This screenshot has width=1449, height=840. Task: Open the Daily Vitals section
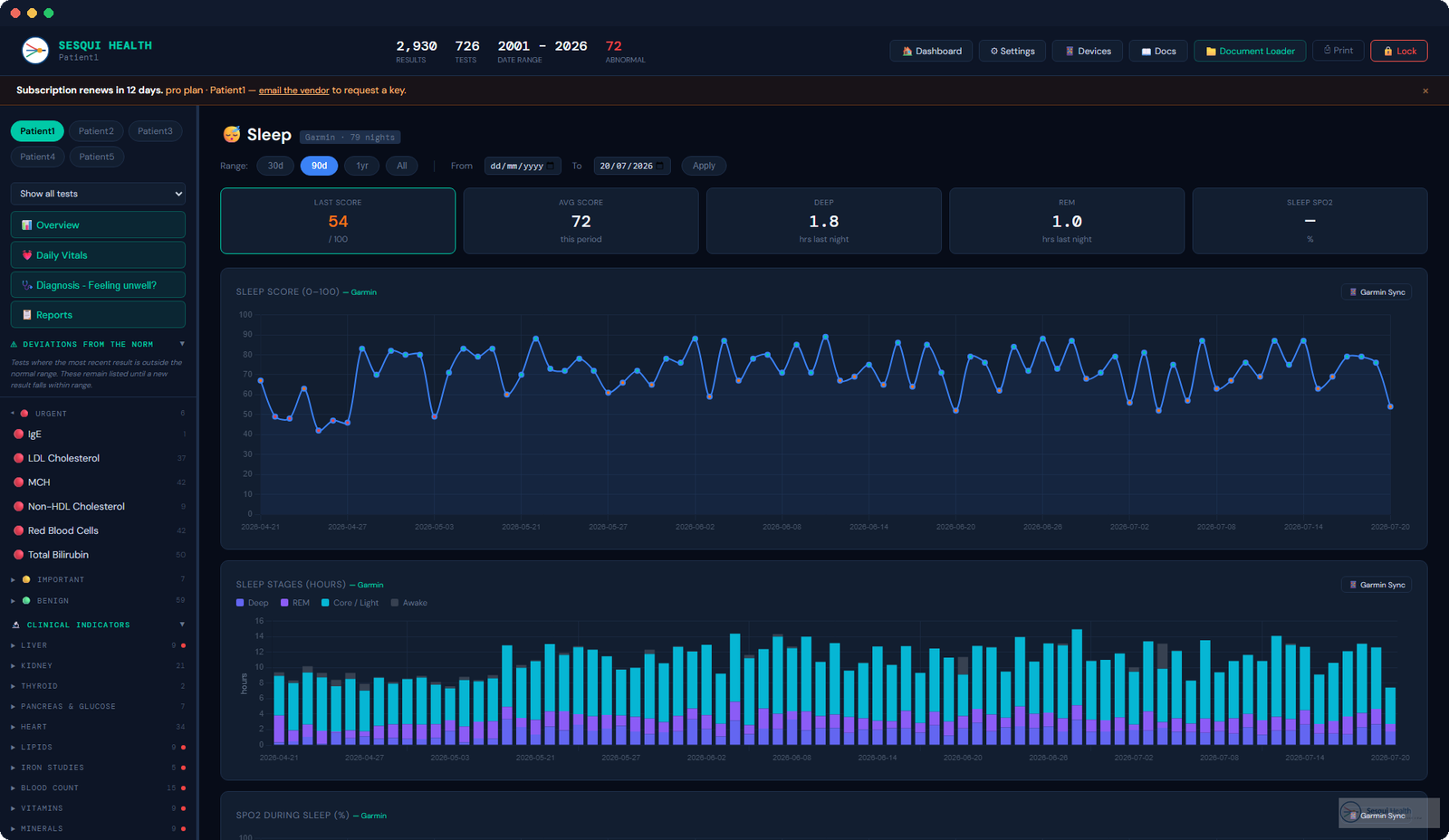[x=98, y=255]
